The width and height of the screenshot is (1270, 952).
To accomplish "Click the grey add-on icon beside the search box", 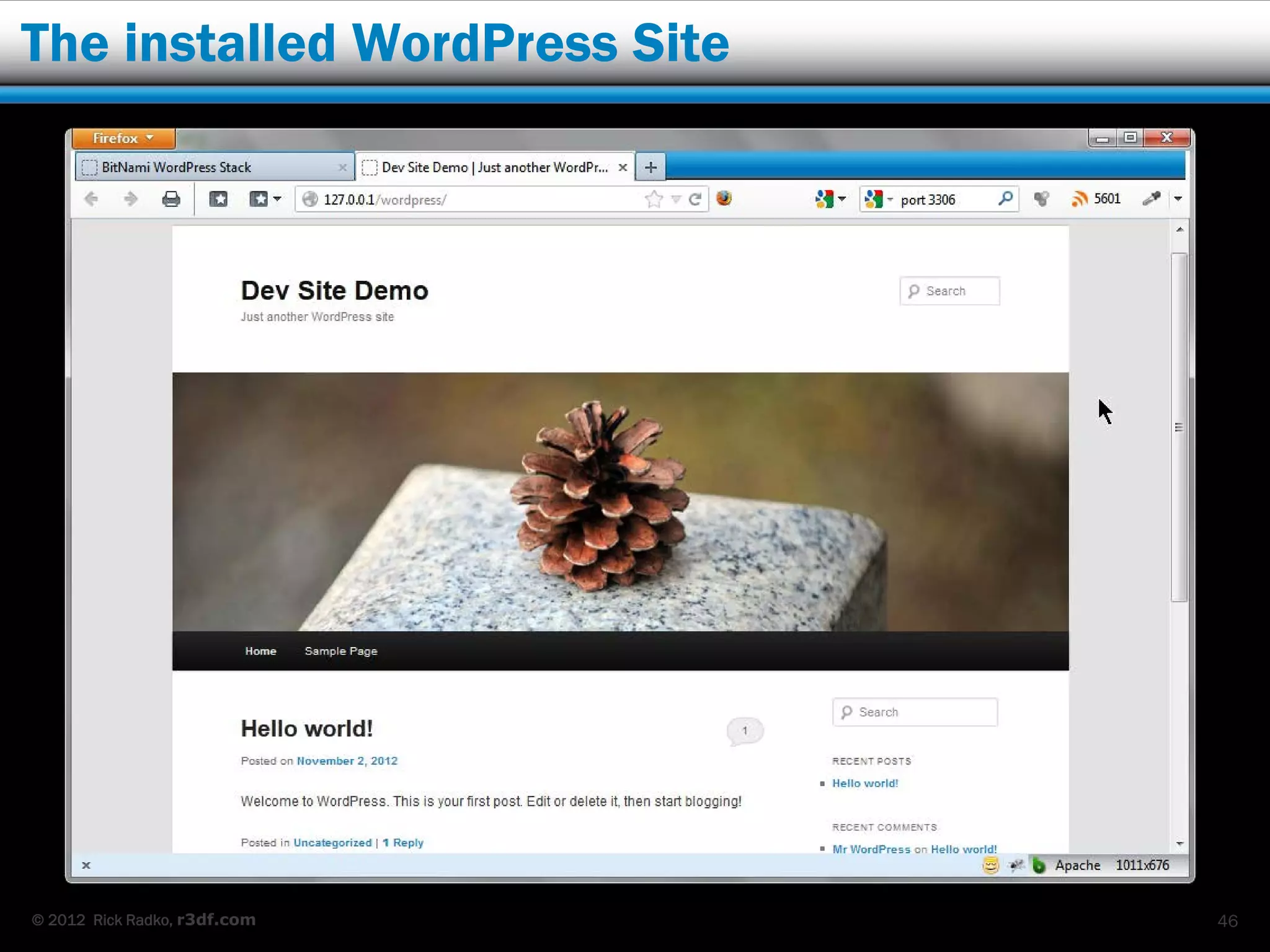I will point(1042,199).
